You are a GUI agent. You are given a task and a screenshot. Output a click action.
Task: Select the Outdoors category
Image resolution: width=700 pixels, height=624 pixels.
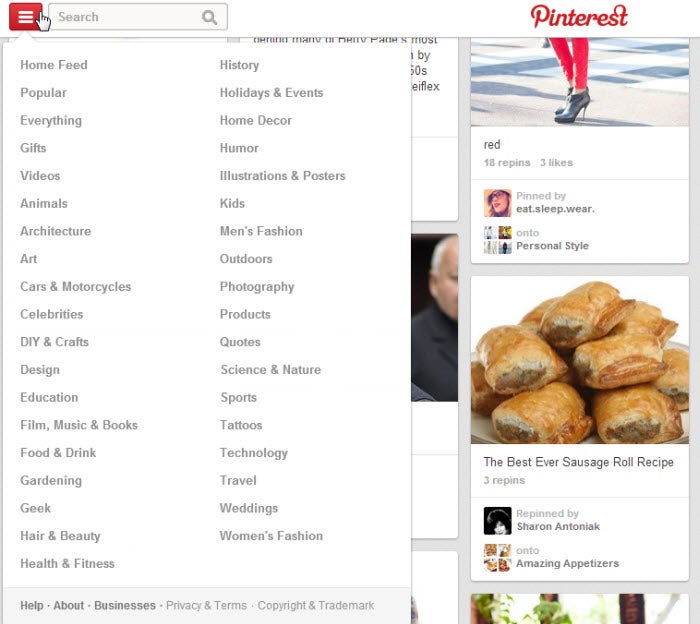coord(246,259)
